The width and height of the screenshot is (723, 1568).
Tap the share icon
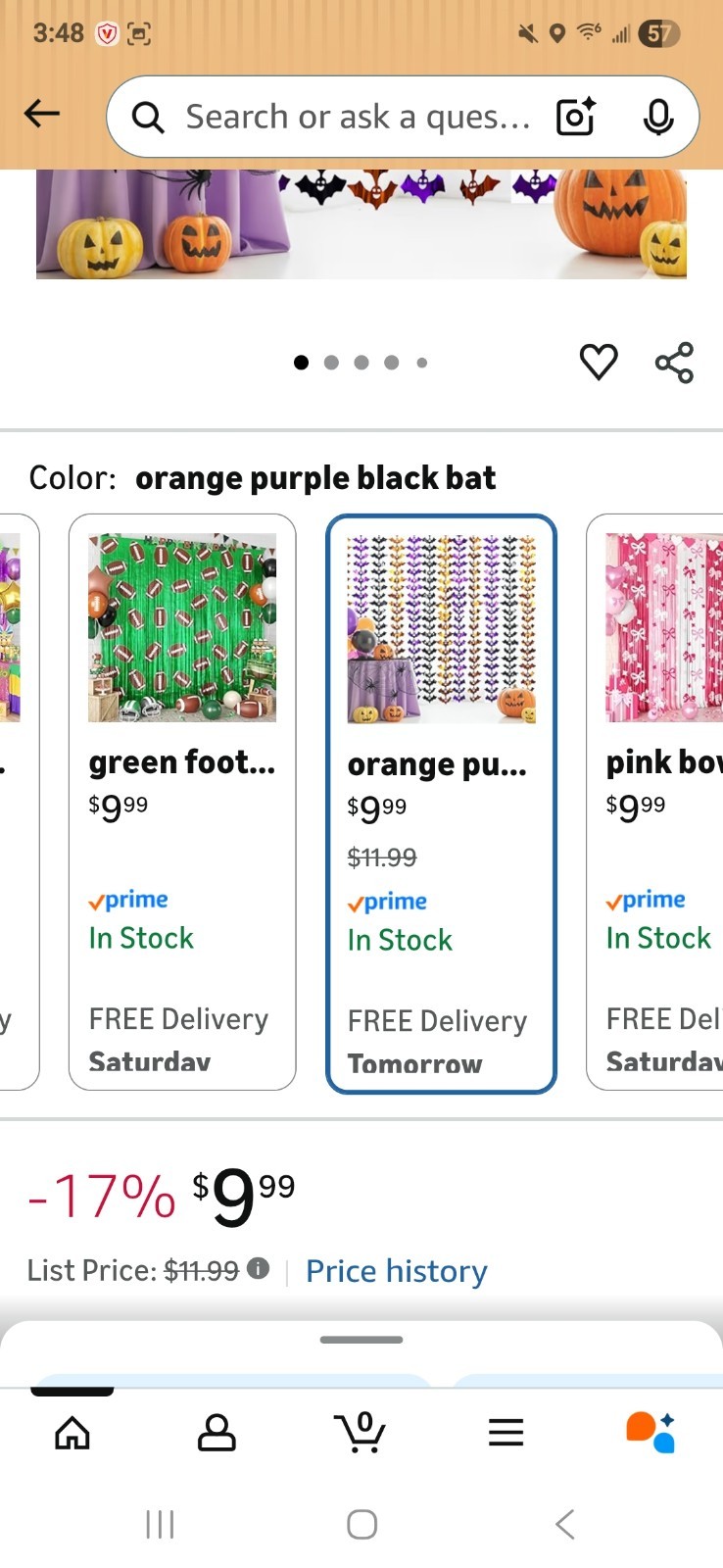coord(674,362)
